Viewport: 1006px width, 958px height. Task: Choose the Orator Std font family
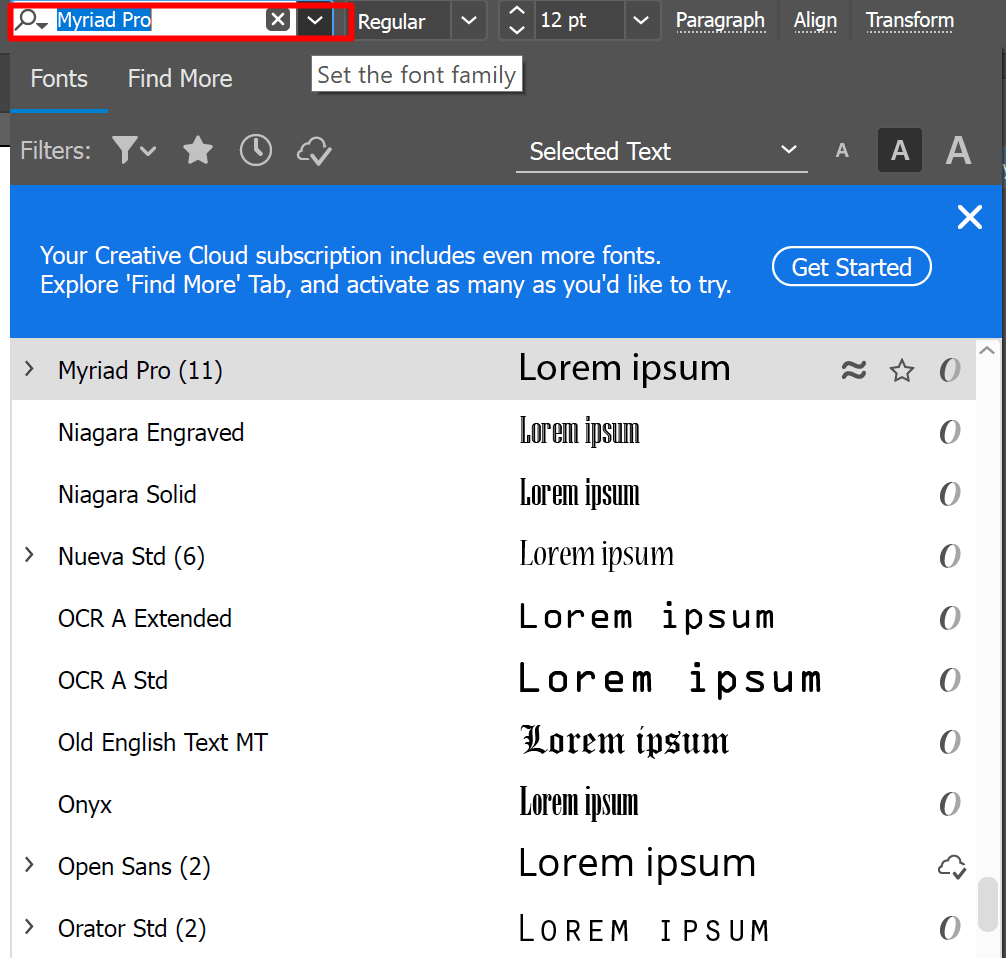click(132, 928)
